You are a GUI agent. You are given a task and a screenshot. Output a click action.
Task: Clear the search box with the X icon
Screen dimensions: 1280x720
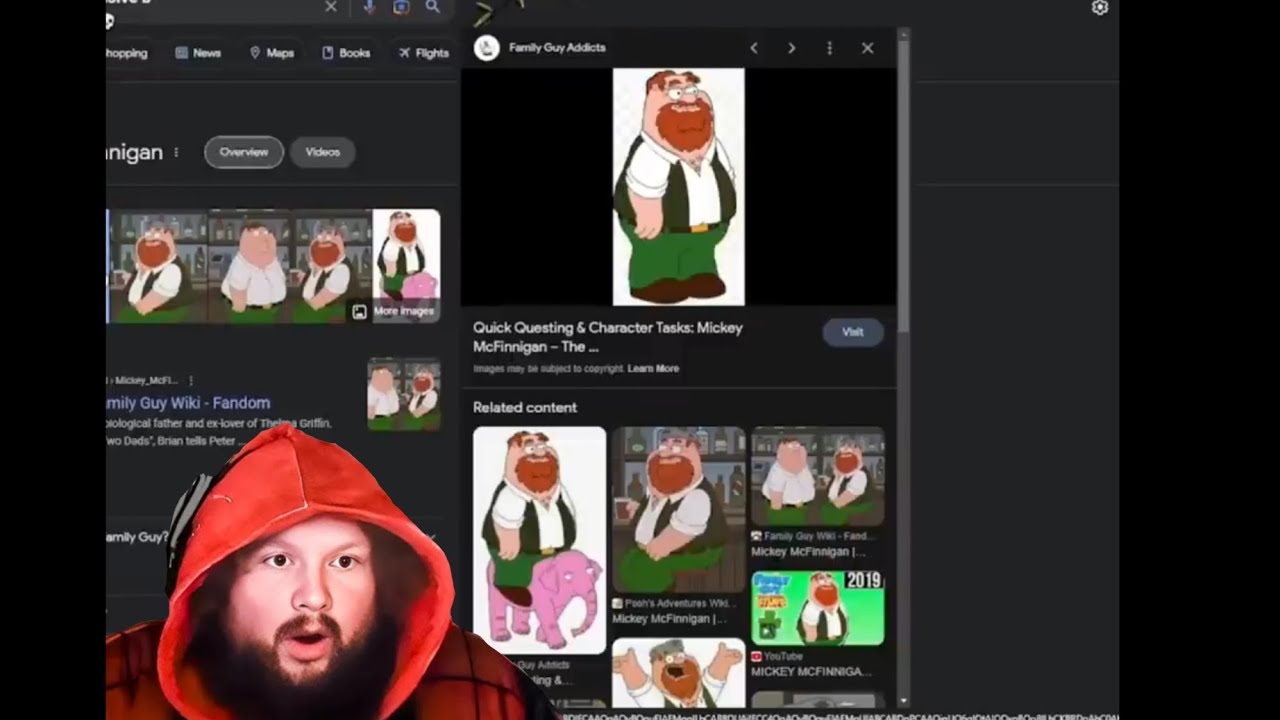click(x=331, y=7)
